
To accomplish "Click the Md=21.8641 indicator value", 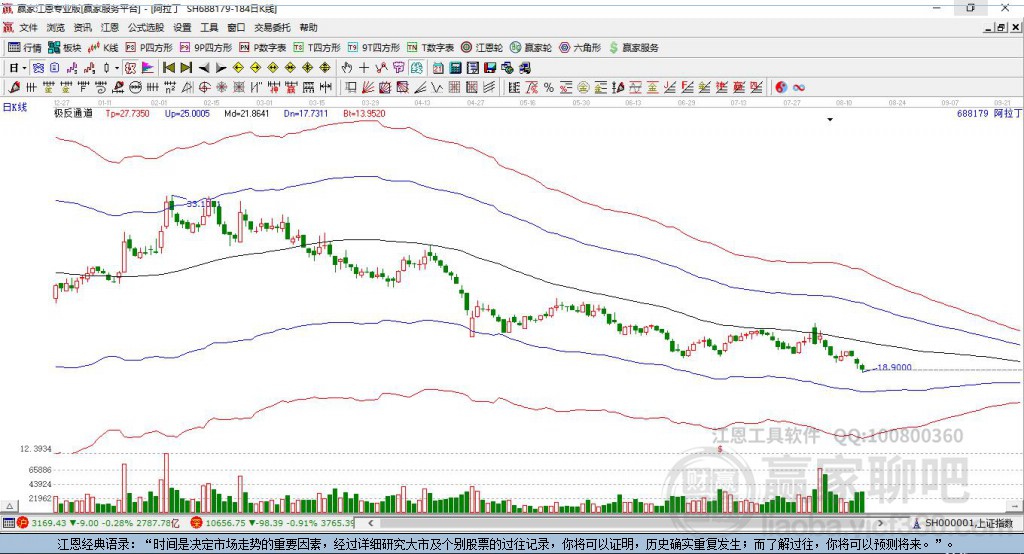I will (x=246, y=113).
